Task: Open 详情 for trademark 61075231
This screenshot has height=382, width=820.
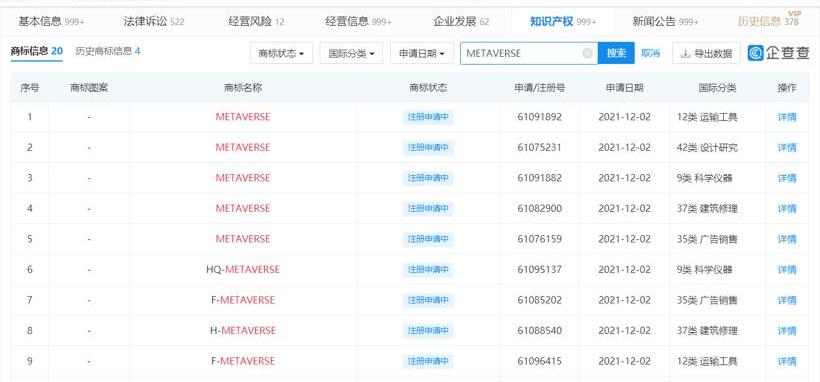Action: [x=787, y=148]
